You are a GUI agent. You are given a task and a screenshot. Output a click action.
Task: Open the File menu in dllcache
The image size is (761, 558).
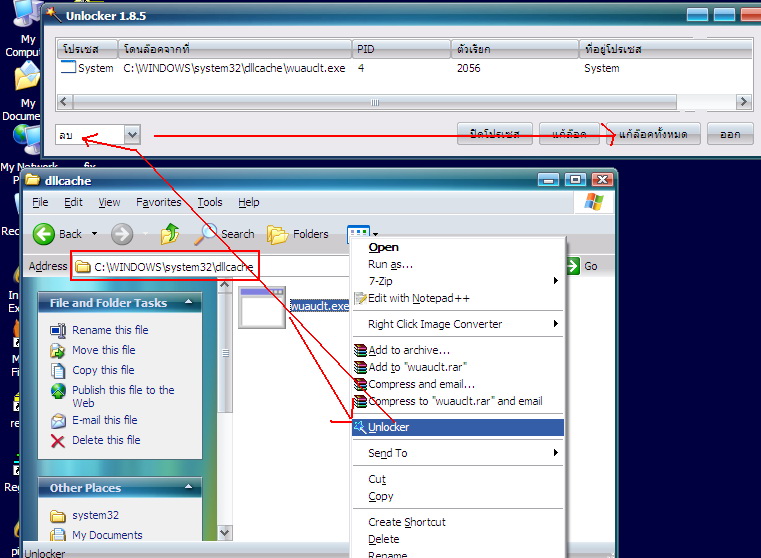[x=40, y=202]
